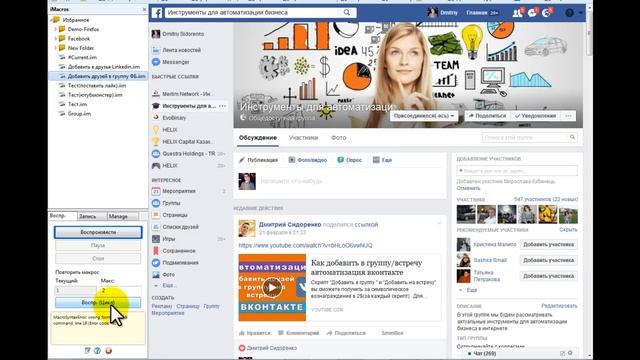Collapse the Избранное root folder
This screenshot has width=640, height=360.
(51, 20)
